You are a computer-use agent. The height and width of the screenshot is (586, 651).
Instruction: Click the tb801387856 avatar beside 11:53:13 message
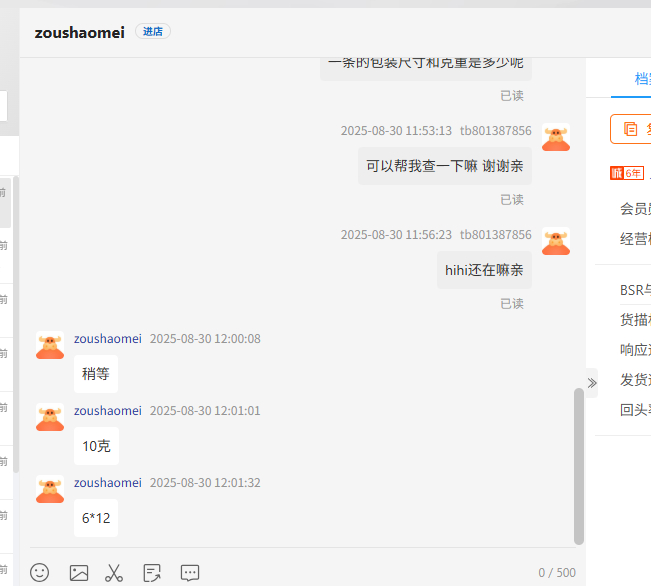[556, 137]
